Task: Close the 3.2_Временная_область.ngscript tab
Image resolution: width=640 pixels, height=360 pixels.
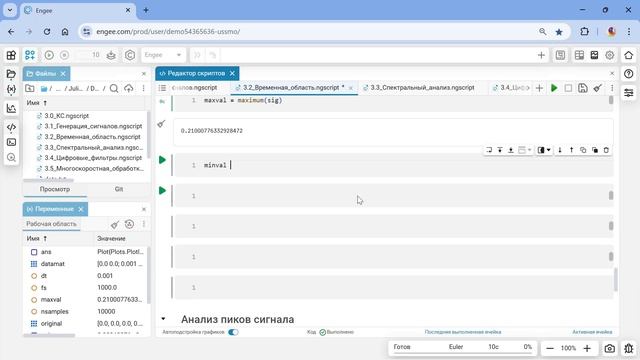Action: [351, 88]
